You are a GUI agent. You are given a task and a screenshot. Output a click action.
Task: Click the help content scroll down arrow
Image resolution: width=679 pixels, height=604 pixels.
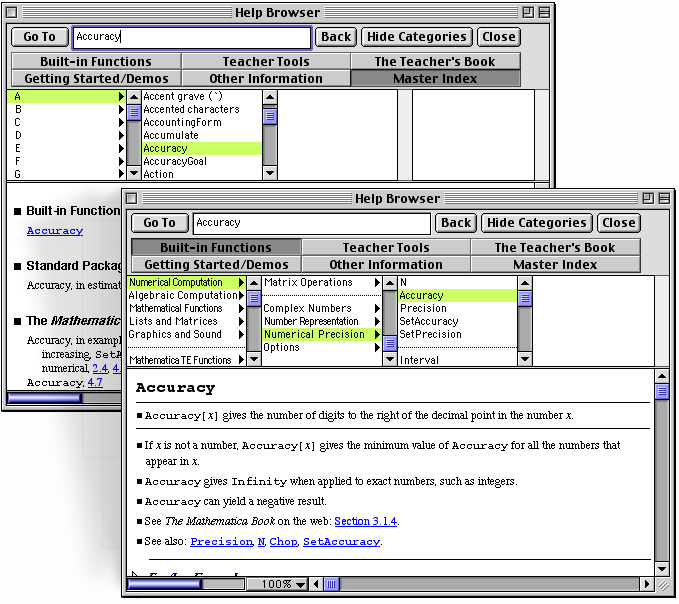point(662,569)
